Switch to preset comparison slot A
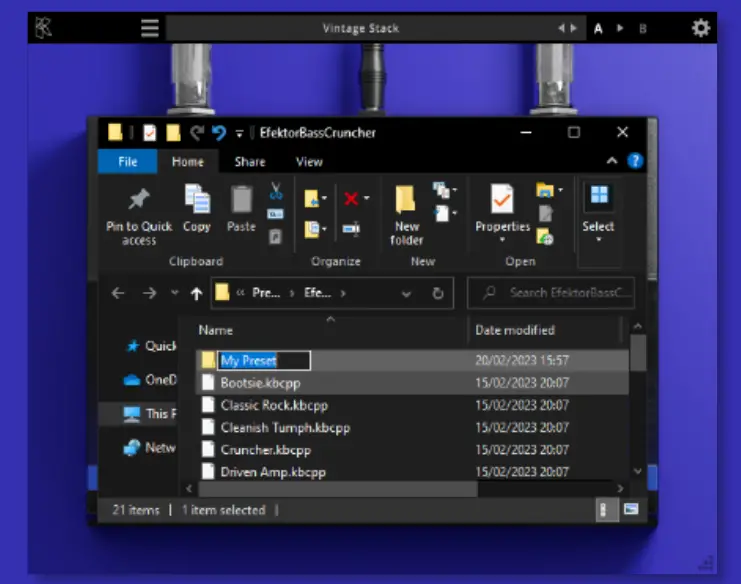Image resolution: width=741 pixels, height=584 pixels. (598, 29)
